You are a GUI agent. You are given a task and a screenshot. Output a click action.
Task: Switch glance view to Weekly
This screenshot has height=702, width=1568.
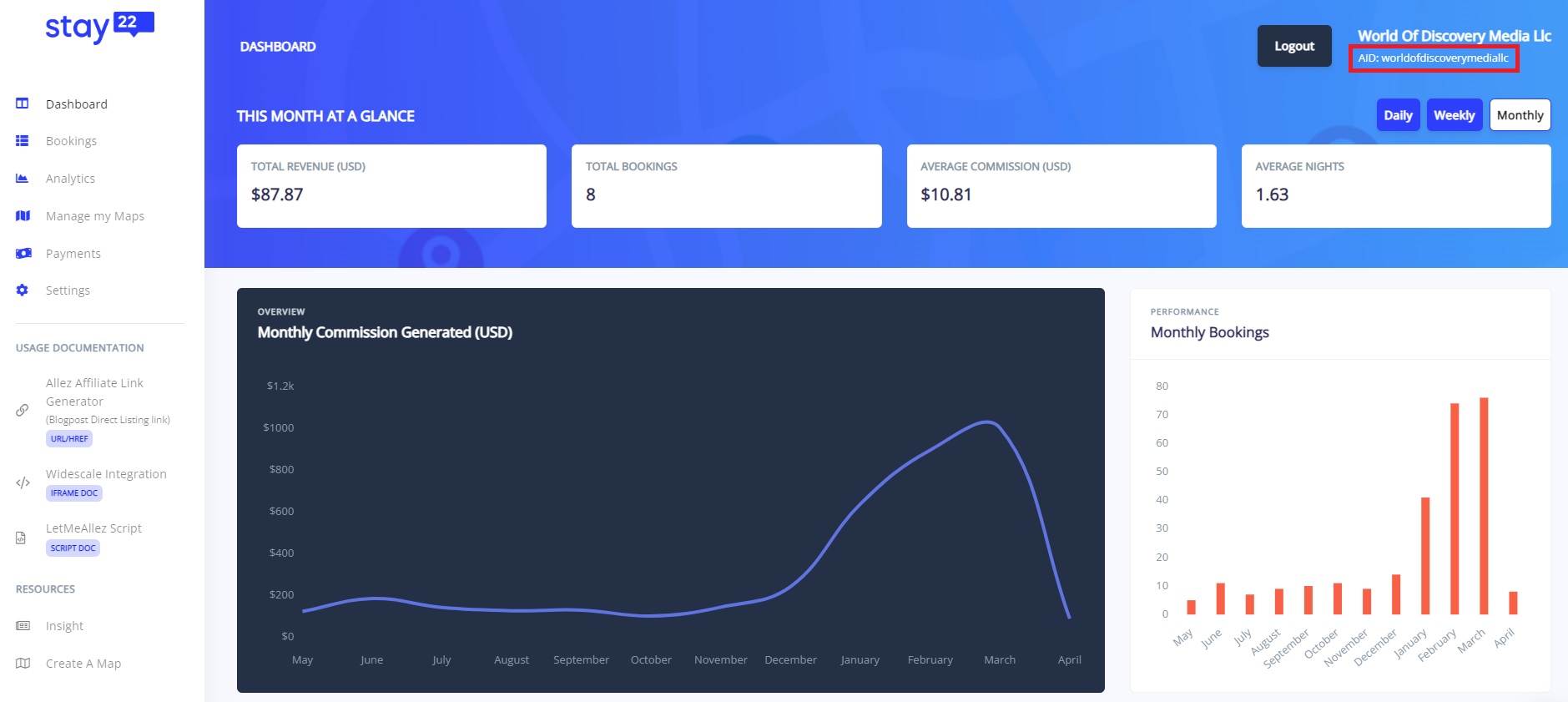[x=1454, y=115]
